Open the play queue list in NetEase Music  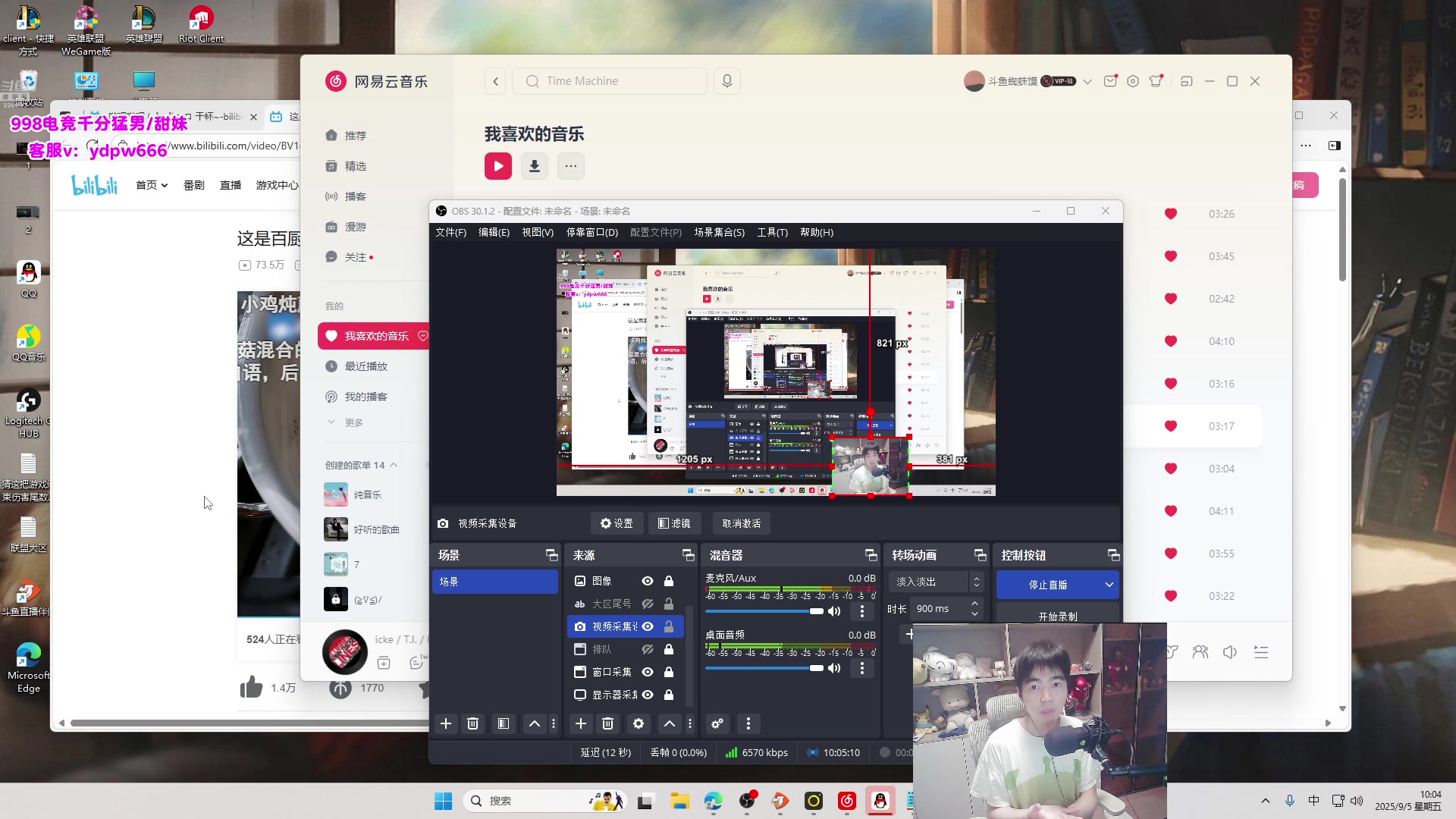(x=1261, y=652)
